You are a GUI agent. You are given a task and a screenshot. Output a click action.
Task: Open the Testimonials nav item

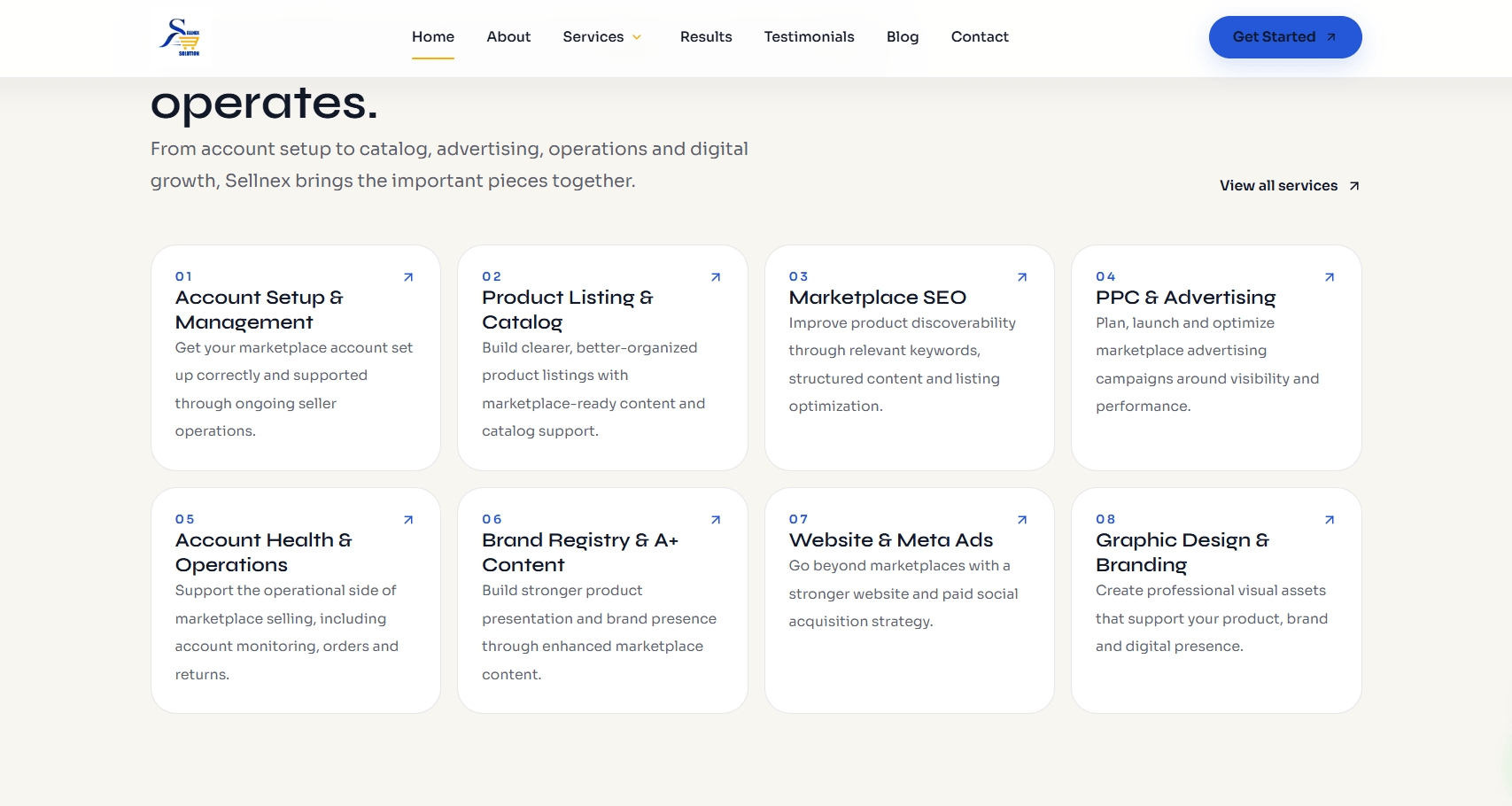pyautogui.click(x=810, y=37)
